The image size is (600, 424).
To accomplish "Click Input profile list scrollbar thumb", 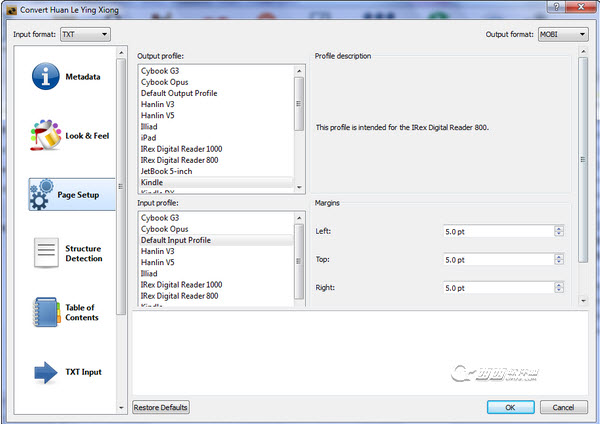I will point(299,261).
